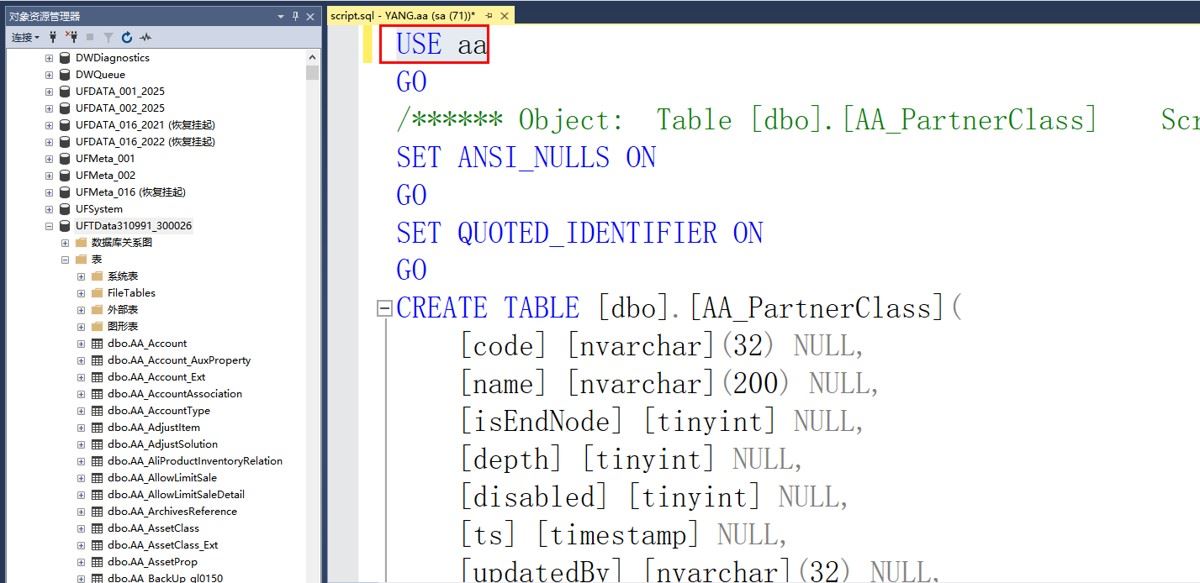Select the script.sql - YANG.aa tab
The width and height of the screenshot is (1200, 583).
(405, 16)
